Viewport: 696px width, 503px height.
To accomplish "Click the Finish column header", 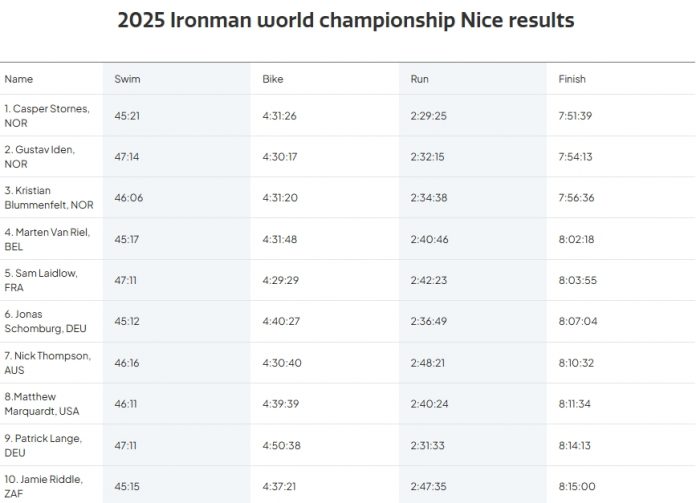I will tap(572, 79).
